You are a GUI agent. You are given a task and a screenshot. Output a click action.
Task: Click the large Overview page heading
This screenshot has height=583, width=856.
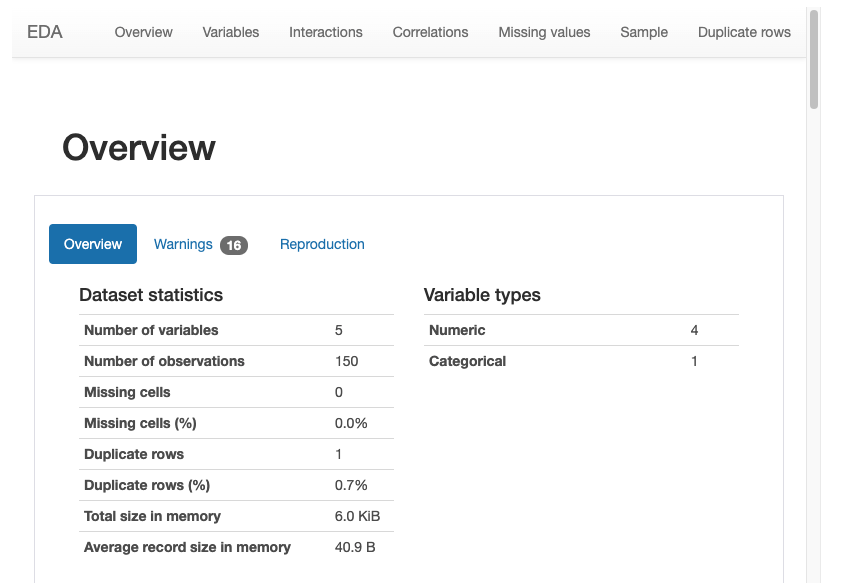139,148
